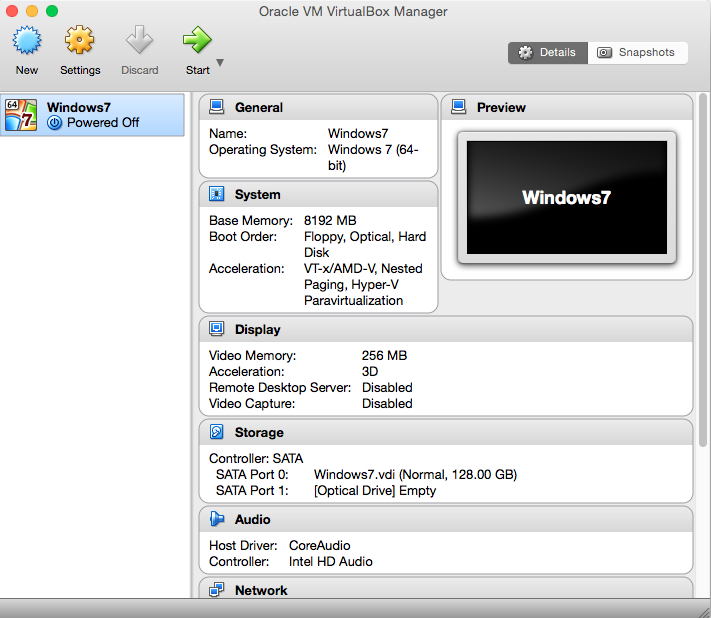
Task: Click the Audio section speaker icon
Action: coord(217,519)
